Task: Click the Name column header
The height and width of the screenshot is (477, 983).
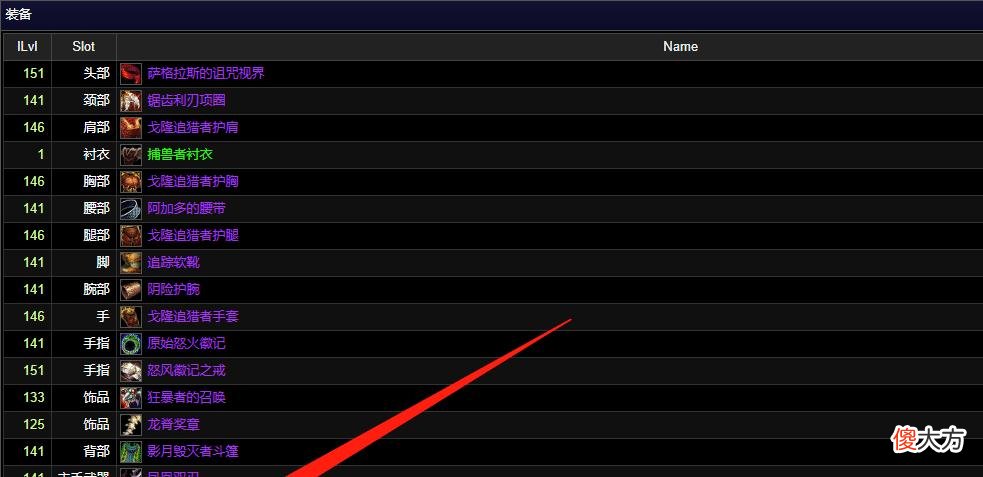Action: (680, 46)
